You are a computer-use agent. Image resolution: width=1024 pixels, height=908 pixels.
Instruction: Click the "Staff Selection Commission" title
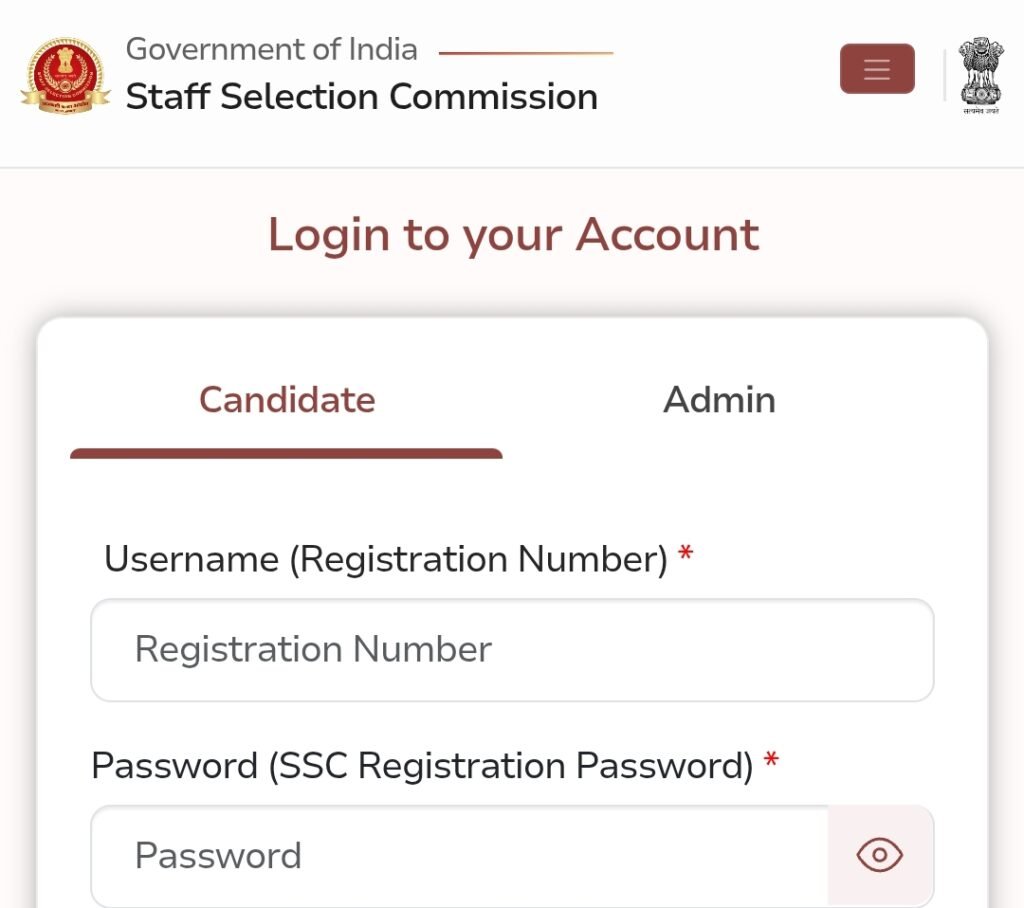(x=362, y=97)
